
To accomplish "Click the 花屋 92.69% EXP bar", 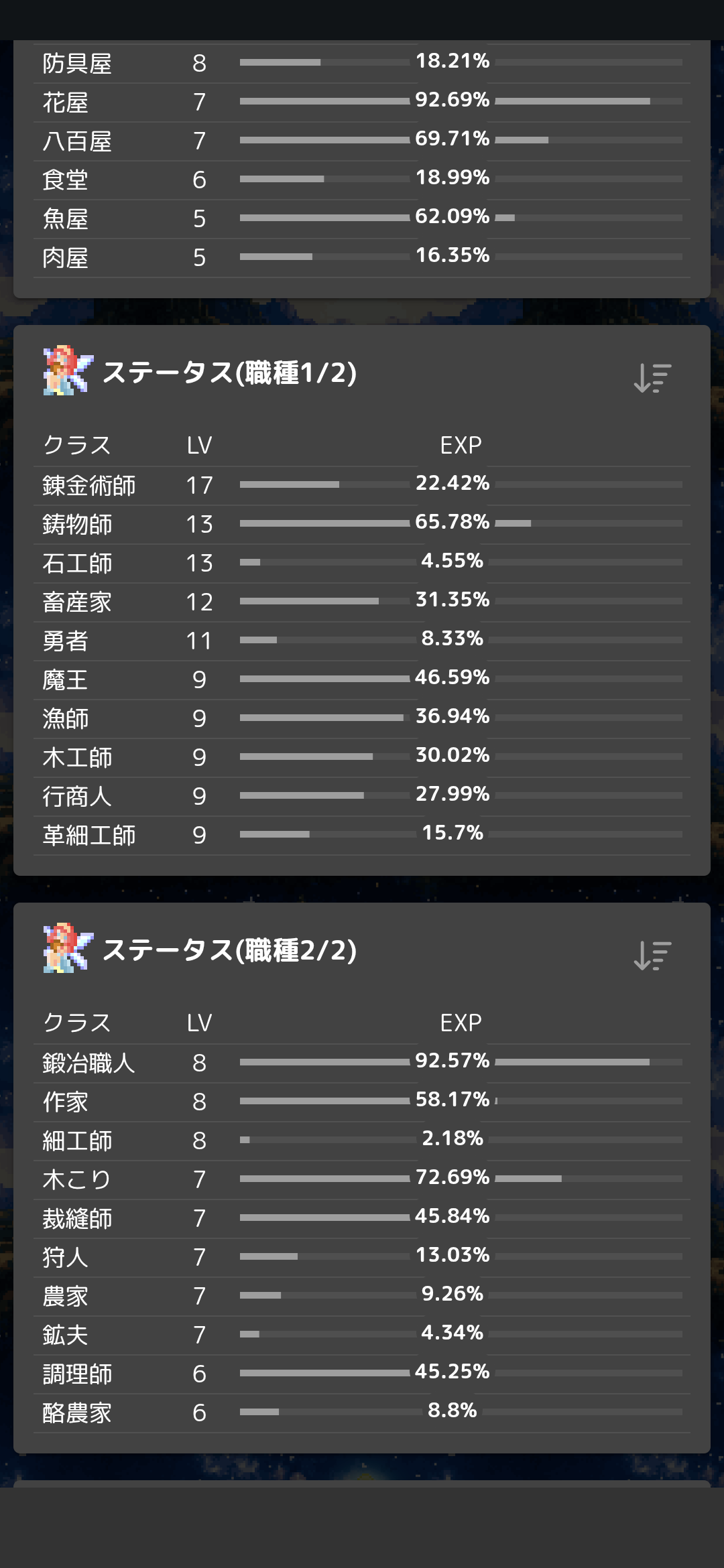I will pyautogui.click(x=589, y=101).
